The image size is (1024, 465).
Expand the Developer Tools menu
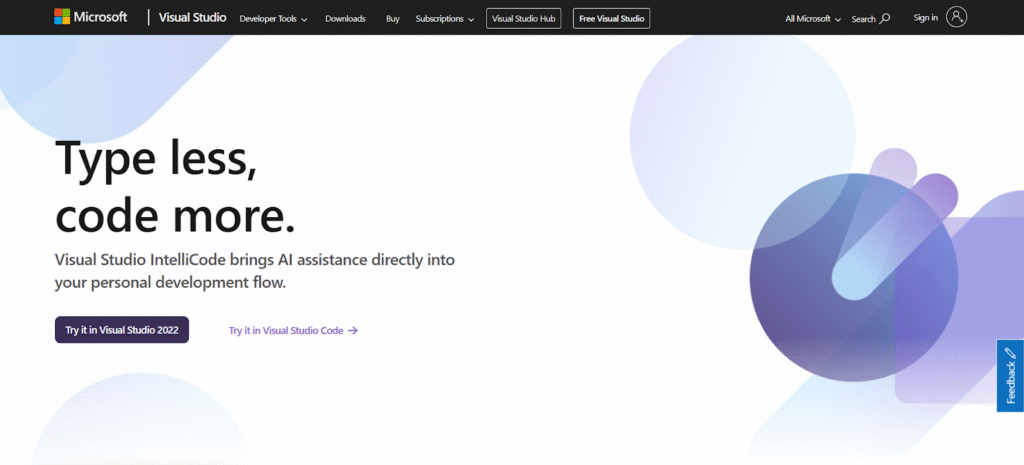click(273, 18)
